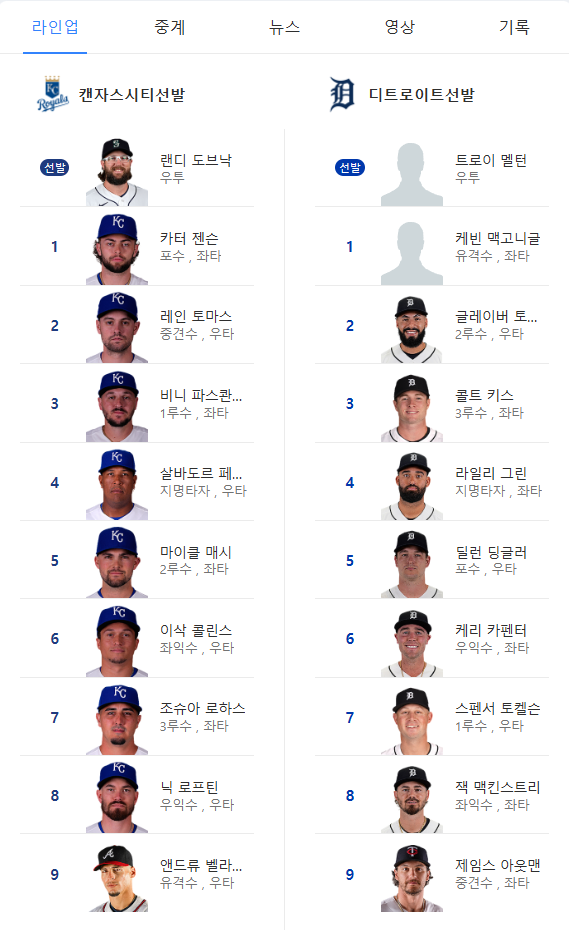This screenshot has height=941, width=569.
Task: Switch to the 중계 tab
Action: click(170, 27)
